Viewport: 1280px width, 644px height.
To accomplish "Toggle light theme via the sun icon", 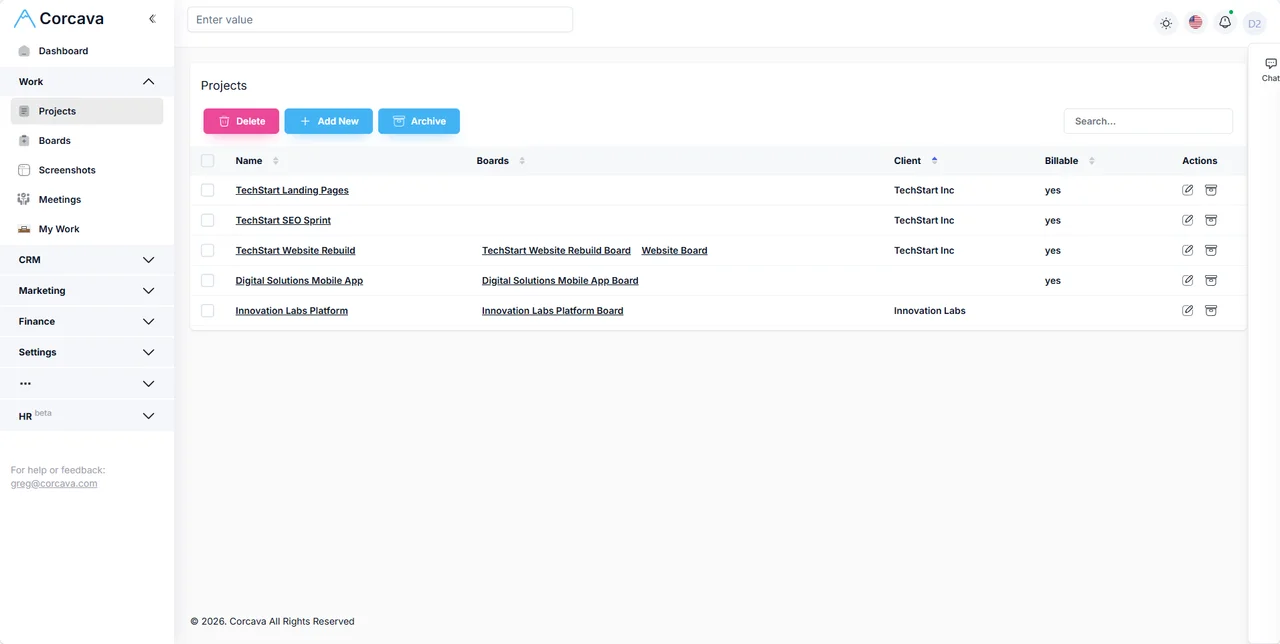I will tap(1166, 23).
